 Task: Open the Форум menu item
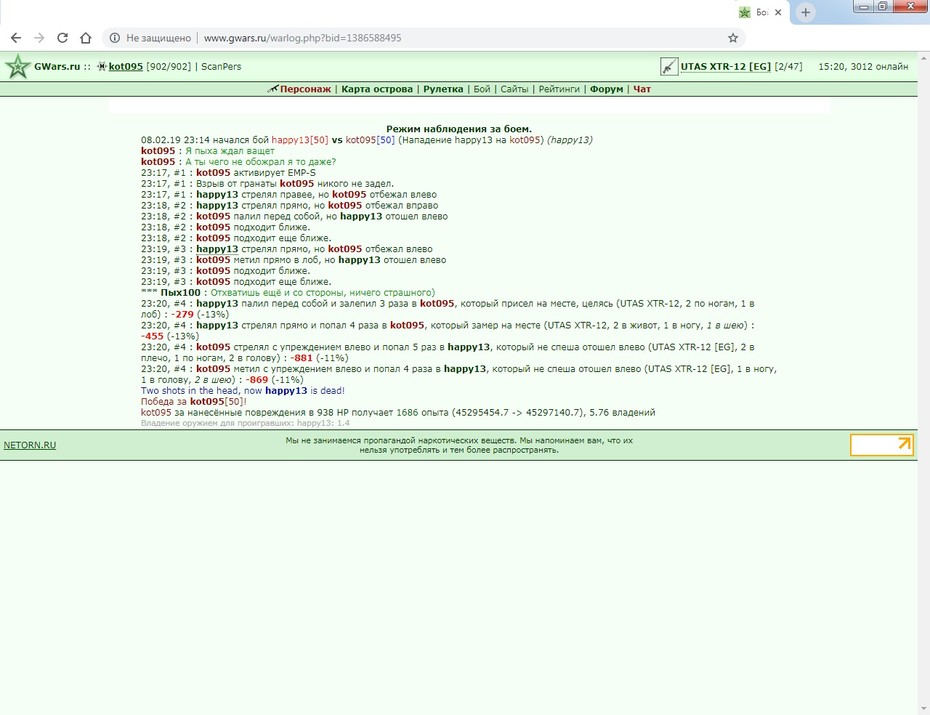point(606,89)
